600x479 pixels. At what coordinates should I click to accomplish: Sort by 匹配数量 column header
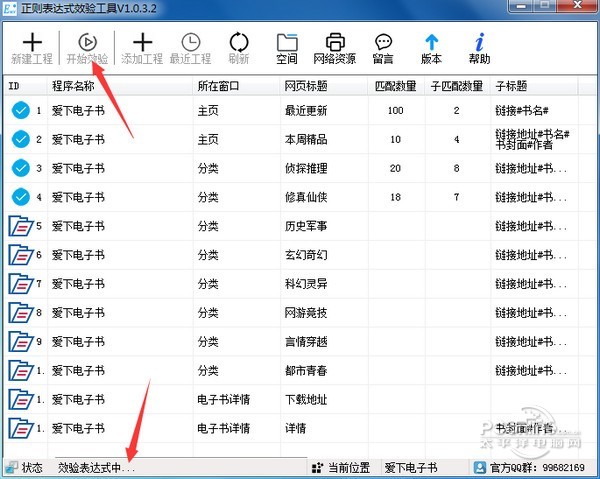coord(395,86)
